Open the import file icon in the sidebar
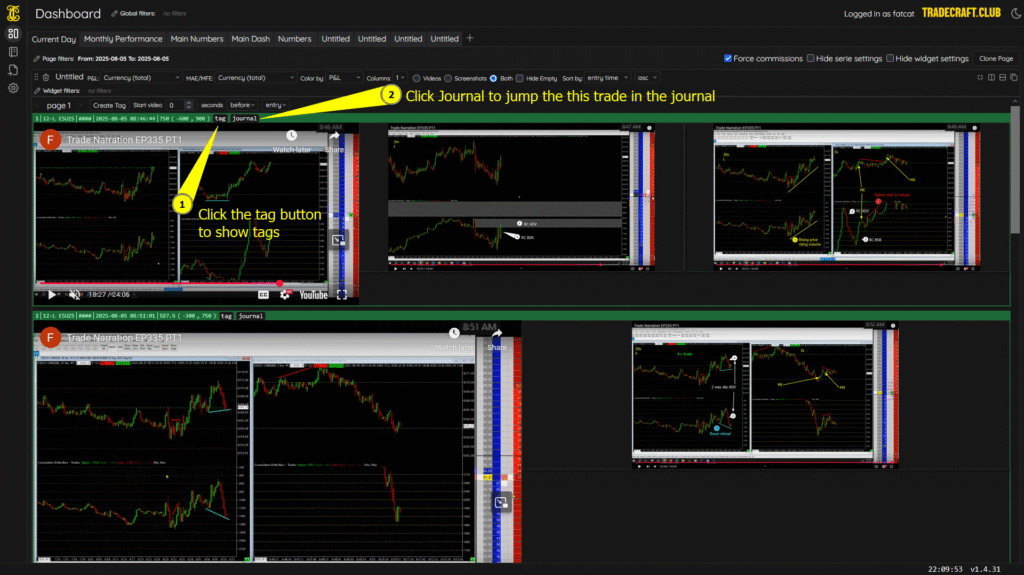1024x575 pixels. tap(13, 70)
